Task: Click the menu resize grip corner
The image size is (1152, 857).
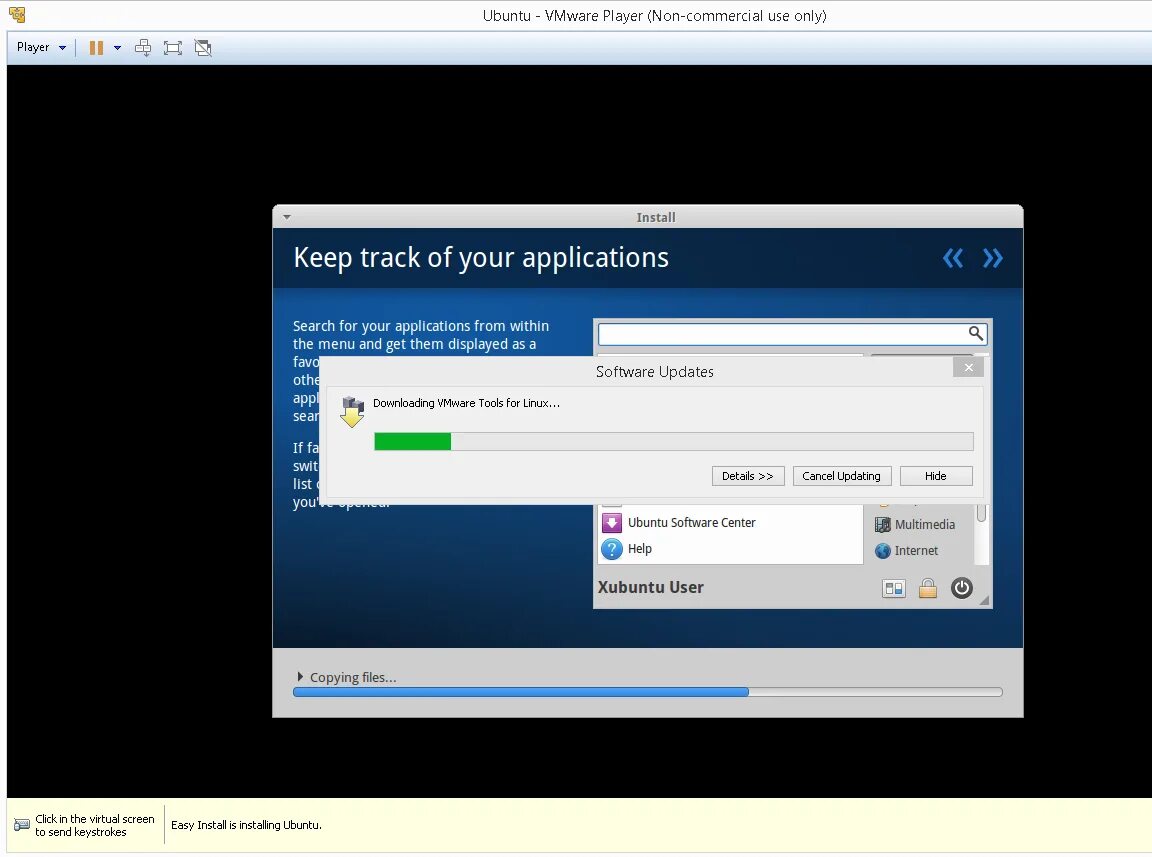Action: click(x=984, y=601)
